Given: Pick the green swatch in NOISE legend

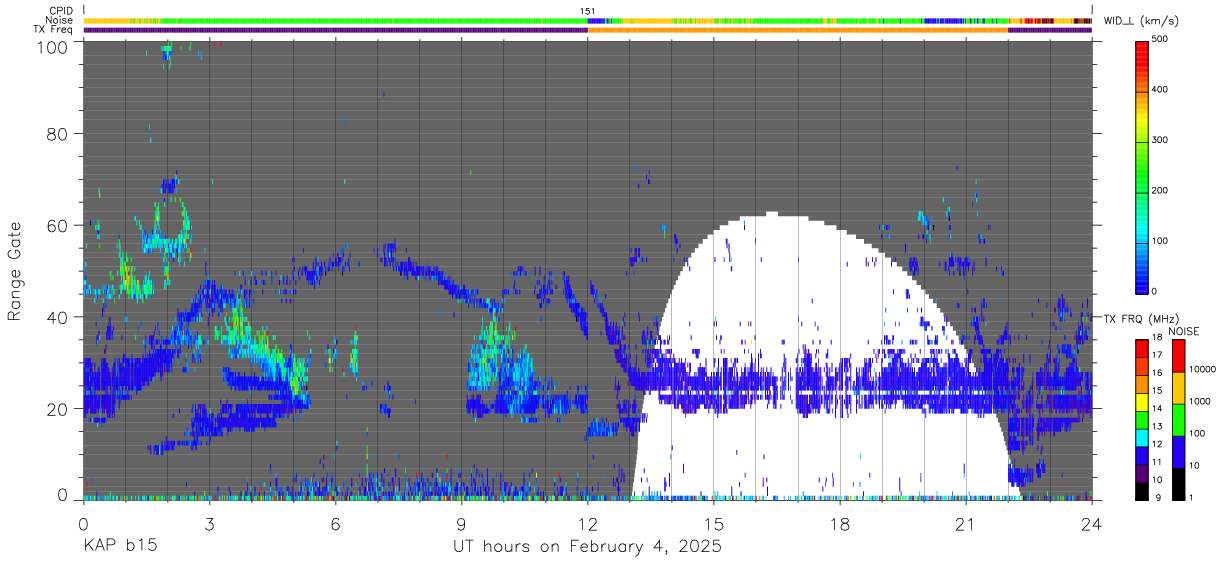Looking at the screenshot, I should pyautogui.click(x=1178, y=419).
